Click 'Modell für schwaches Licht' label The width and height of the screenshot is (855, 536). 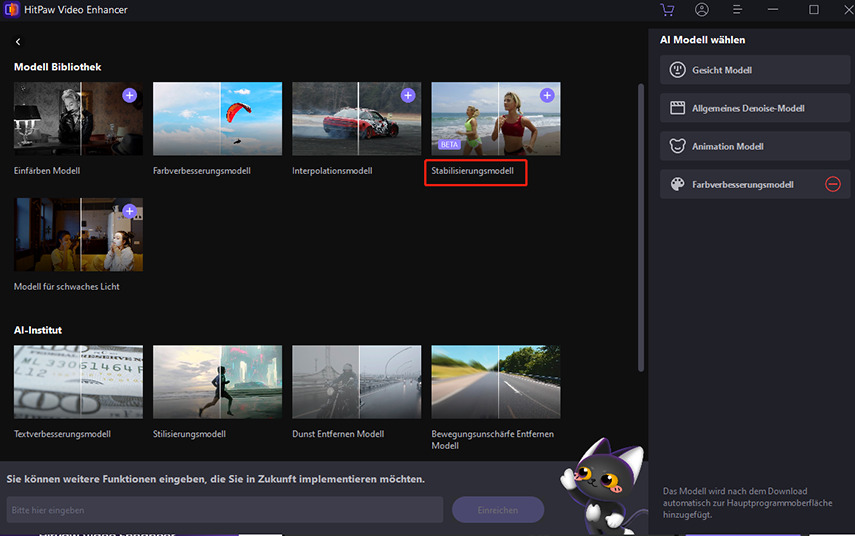click(67, 286)
